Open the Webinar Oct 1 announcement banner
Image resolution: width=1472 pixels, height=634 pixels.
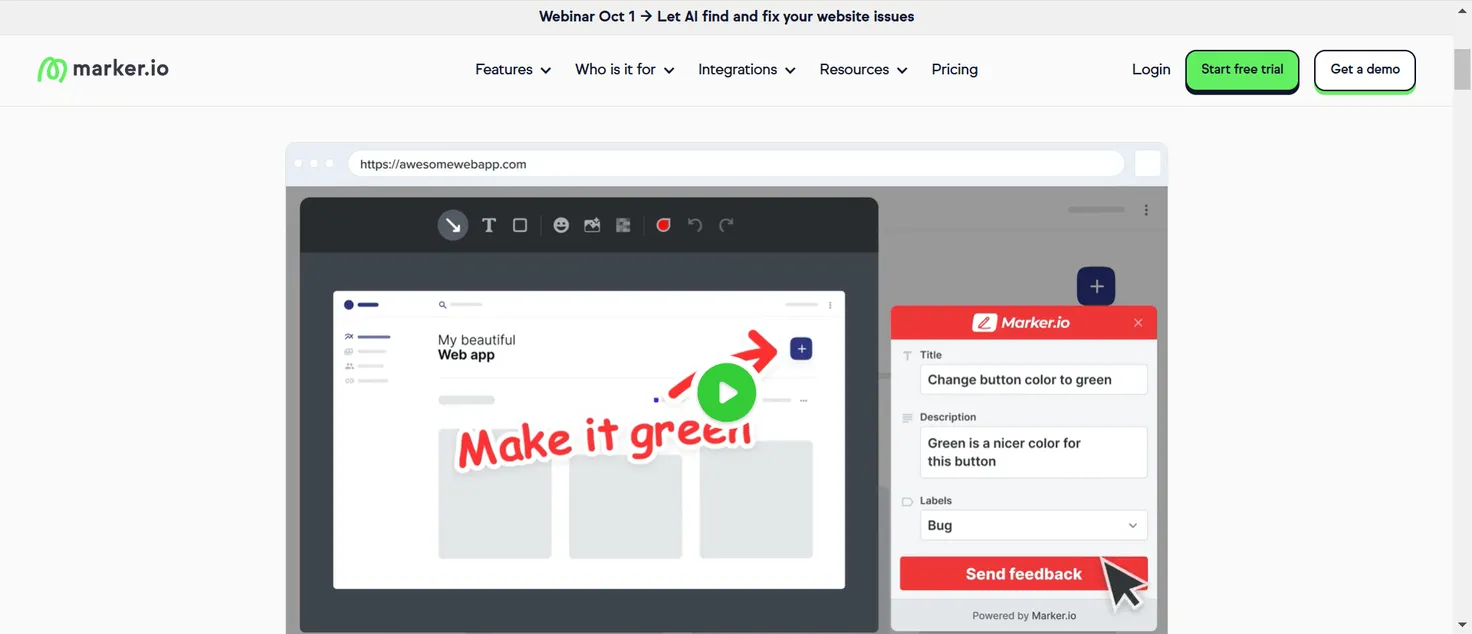[x=726, y=17]
